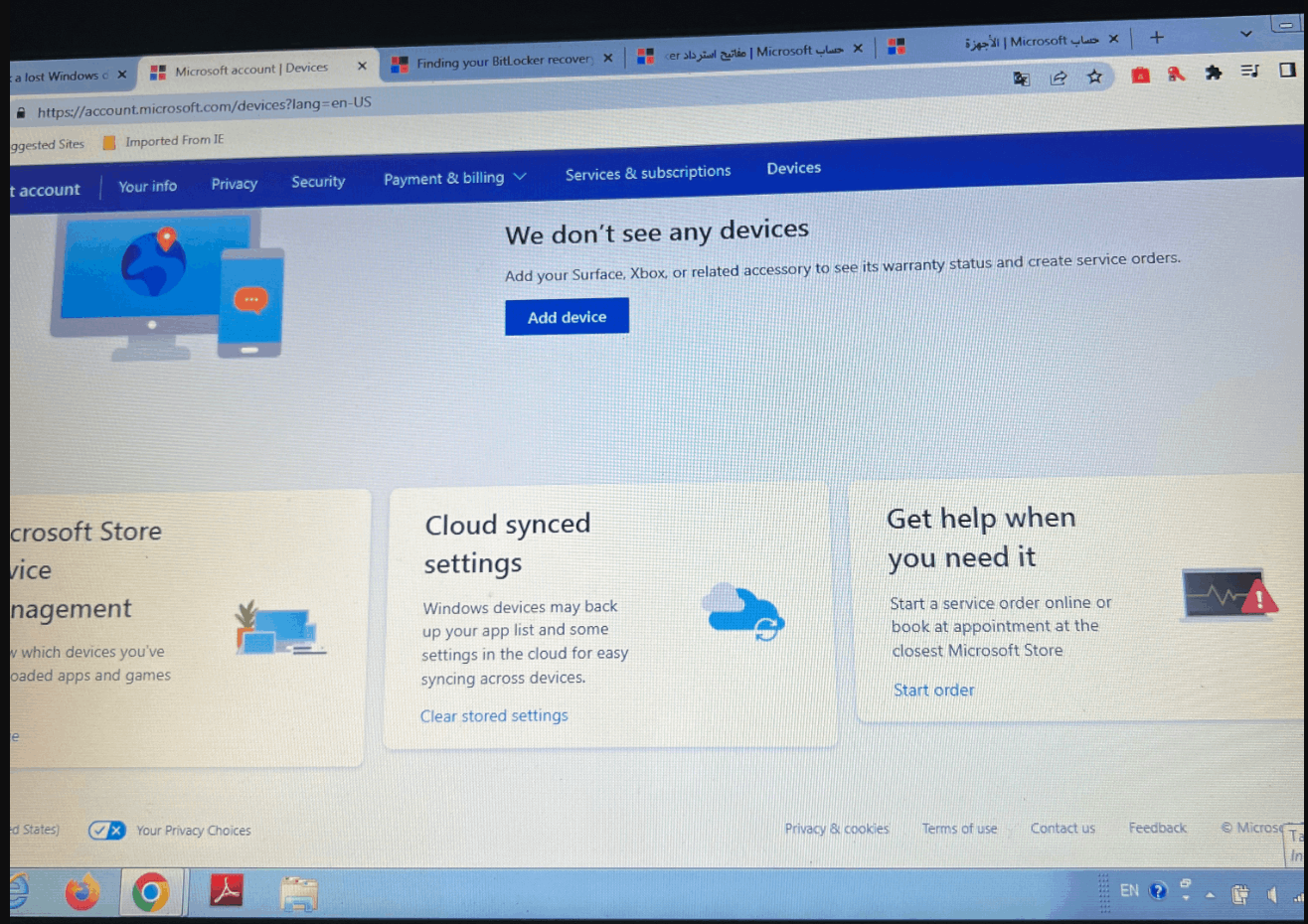The width and height of the screenshot is (1308, 924).
Task: Click the share page icon
Action: click(x=1058, y=77)
